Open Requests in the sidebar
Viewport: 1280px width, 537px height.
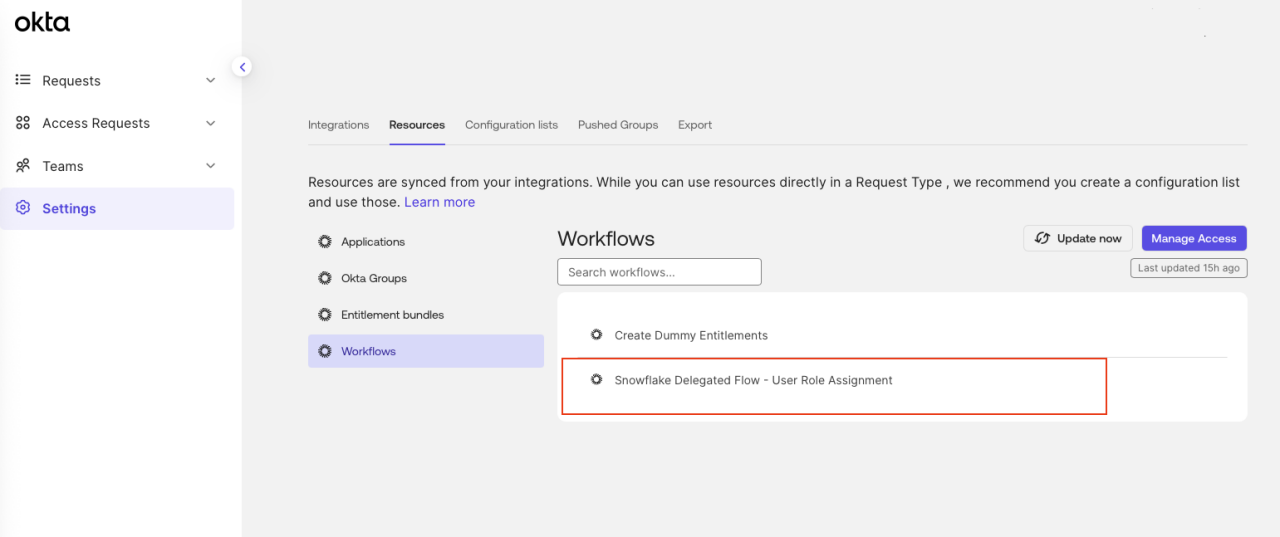coord(117,80)
